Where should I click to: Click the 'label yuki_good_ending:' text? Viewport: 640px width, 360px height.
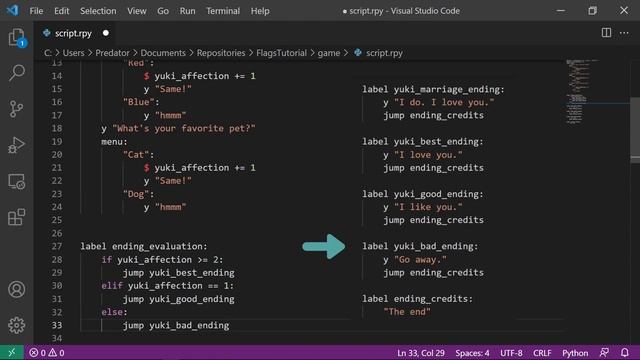coord(423,194)
